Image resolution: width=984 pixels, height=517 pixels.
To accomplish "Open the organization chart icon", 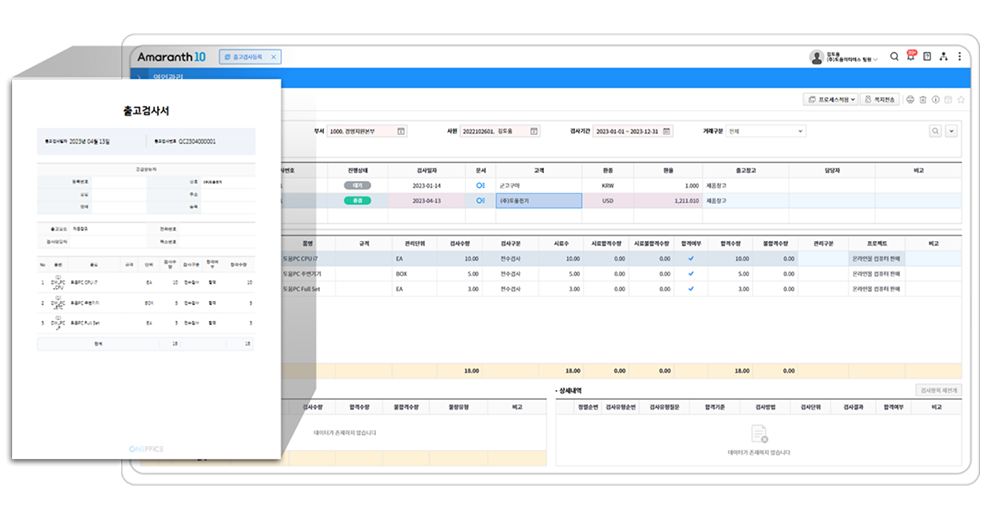I will click(x=943, y=56).
